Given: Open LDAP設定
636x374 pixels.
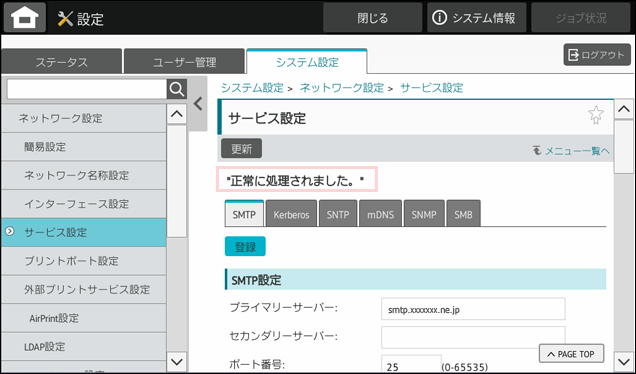Looking at the screenshot, I should coord(84,346).
